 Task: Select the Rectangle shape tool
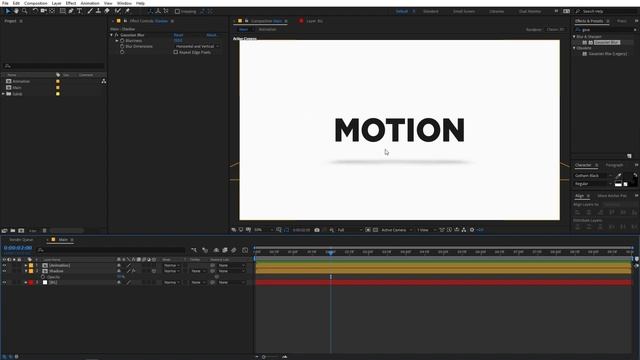click(62, 11)
